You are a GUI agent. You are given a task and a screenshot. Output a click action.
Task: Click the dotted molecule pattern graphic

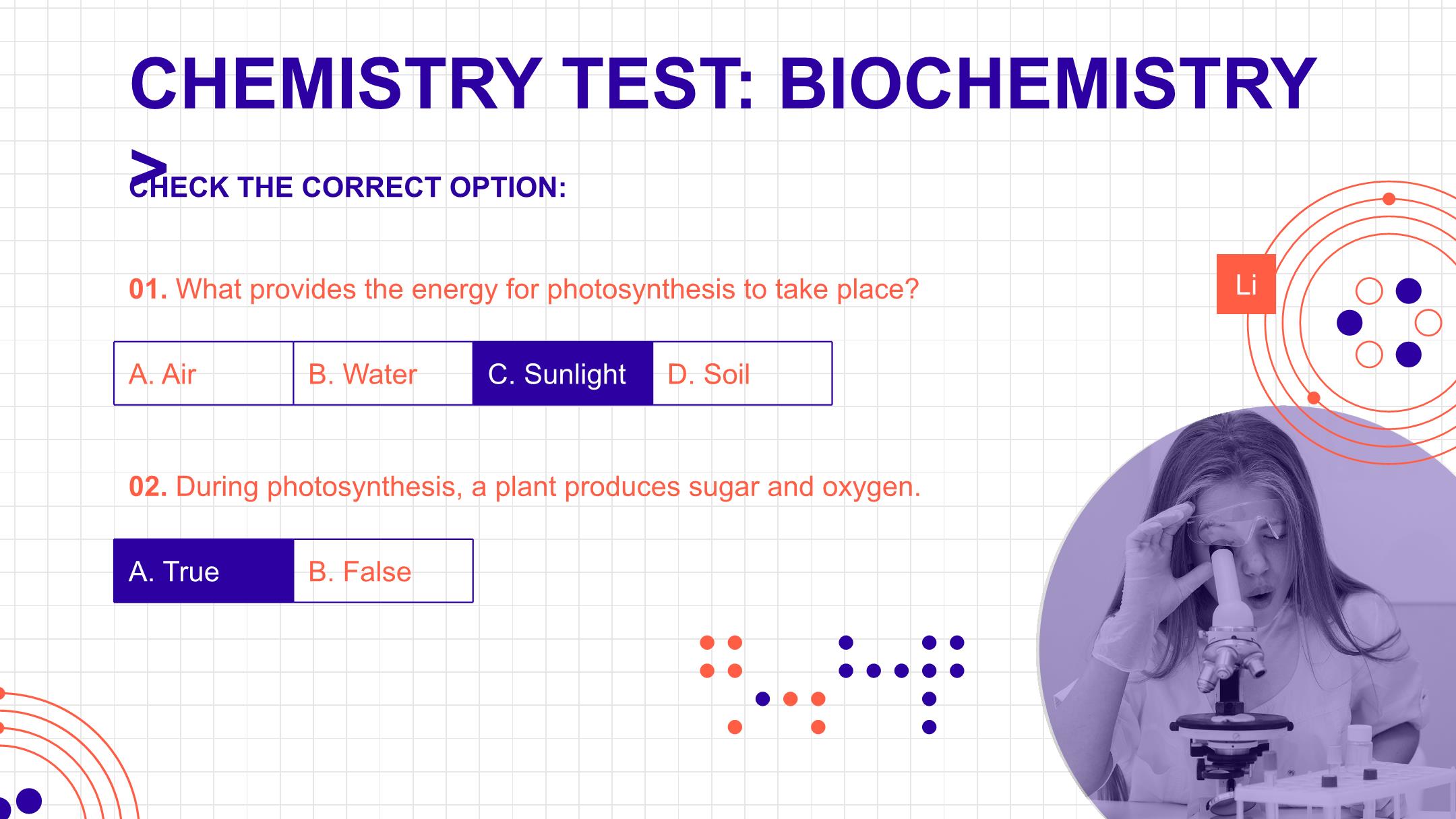pos(832,684)
